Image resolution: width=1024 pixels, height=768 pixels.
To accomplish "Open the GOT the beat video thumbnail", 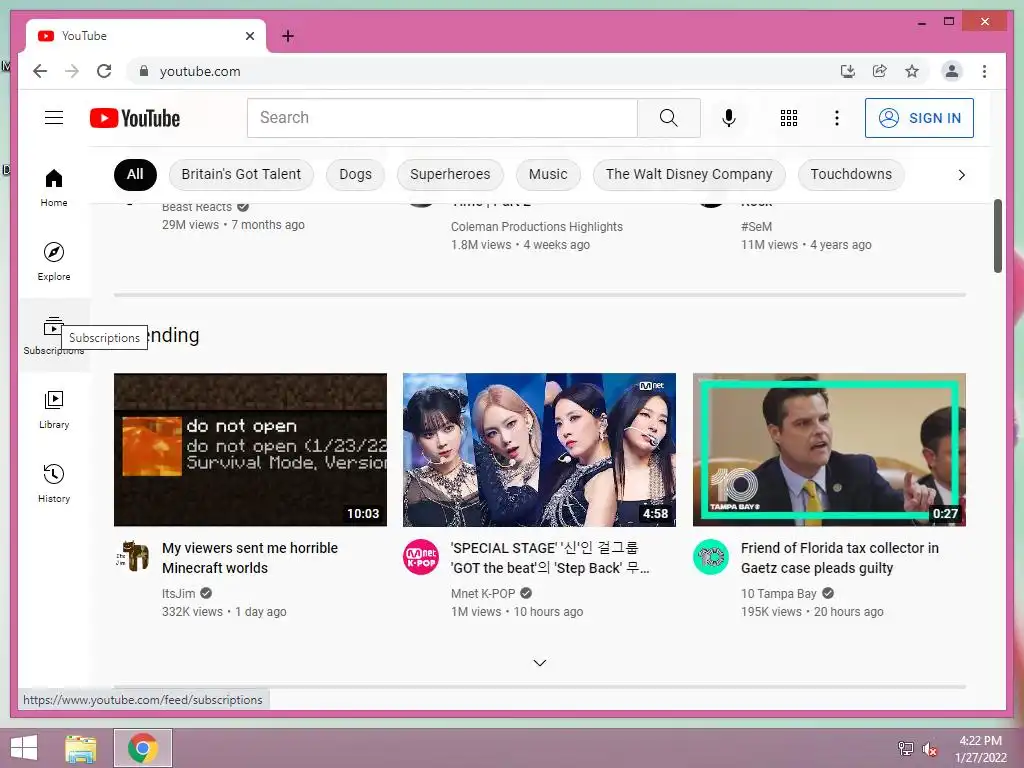I will point(539,450).
